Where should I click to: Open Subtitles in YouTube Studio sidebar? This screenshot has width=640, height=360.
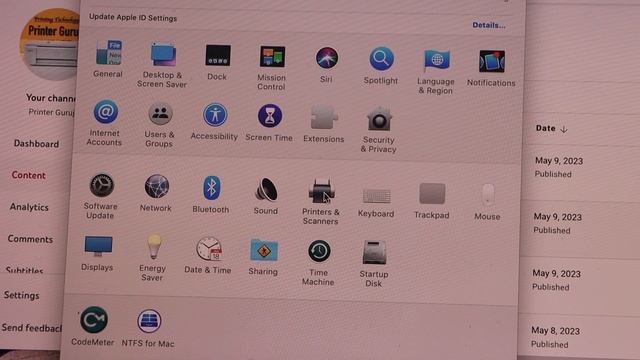[x=24, y=270]
